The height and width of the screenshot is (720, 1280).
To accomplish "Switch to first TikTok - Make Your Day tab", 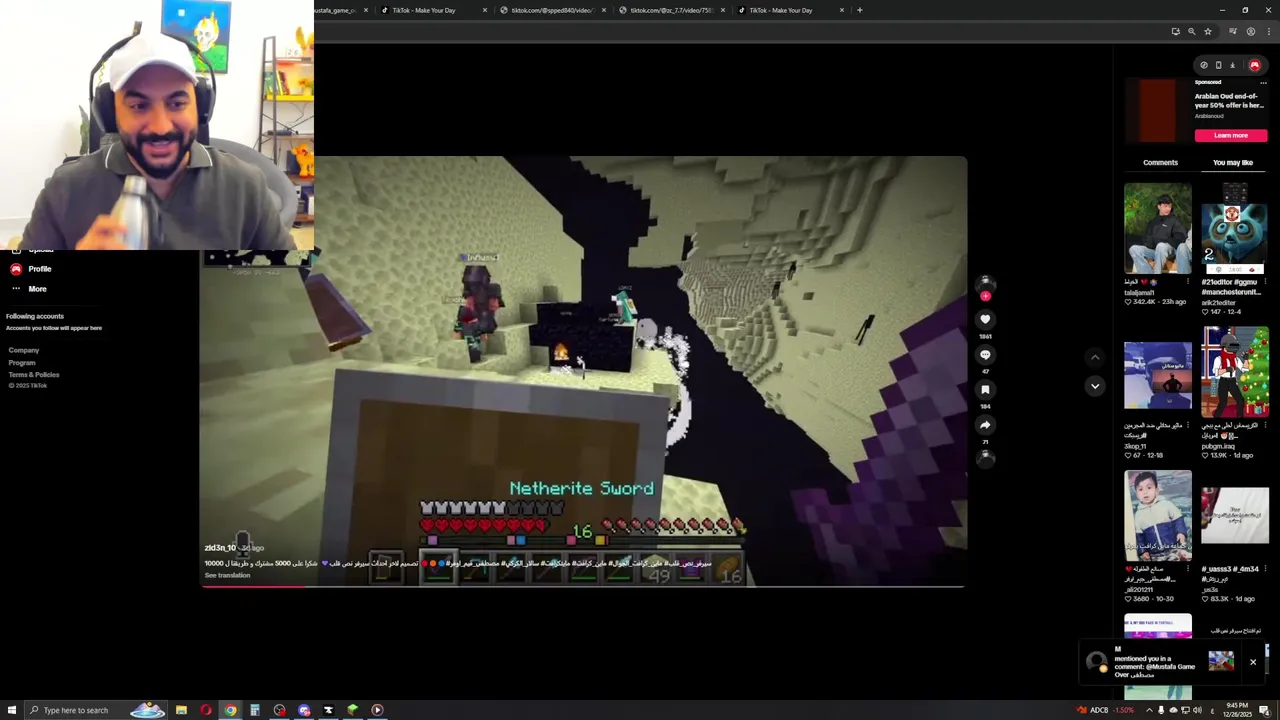I will [x=432, y=10].
